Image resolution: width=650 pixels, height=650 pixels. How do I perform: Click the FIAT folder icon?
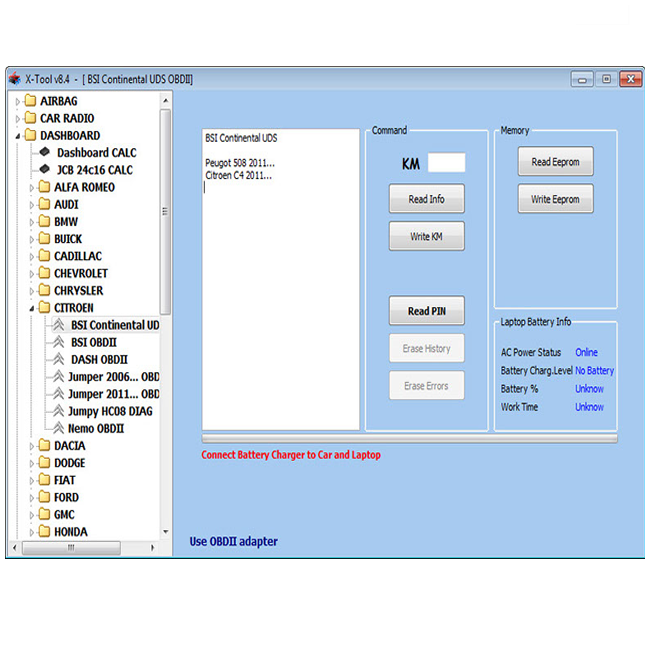(44, 480)
